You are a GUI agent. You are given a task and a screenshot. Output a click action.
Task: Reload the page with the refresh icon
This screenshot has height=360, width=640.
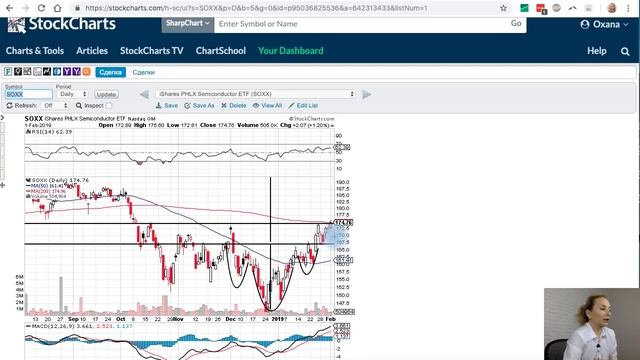(x=41, y=8)
